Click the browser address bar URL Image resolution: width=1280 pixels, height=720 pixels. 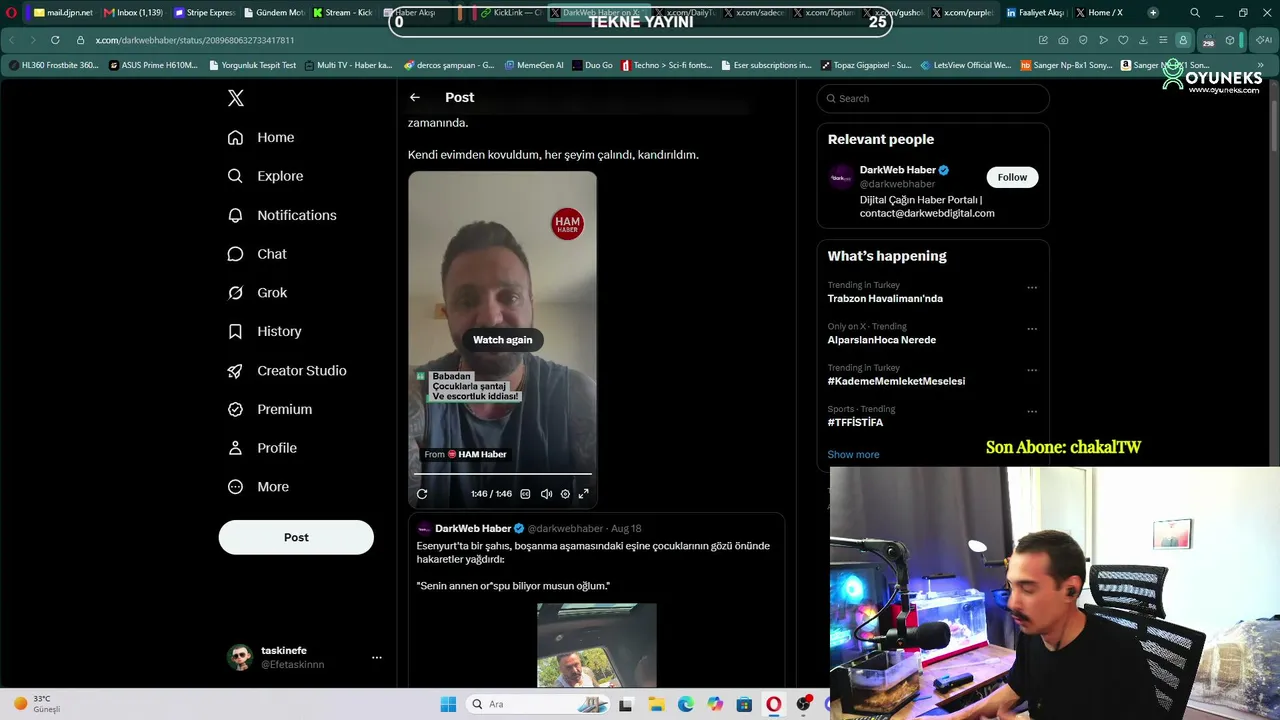point(195,40)
